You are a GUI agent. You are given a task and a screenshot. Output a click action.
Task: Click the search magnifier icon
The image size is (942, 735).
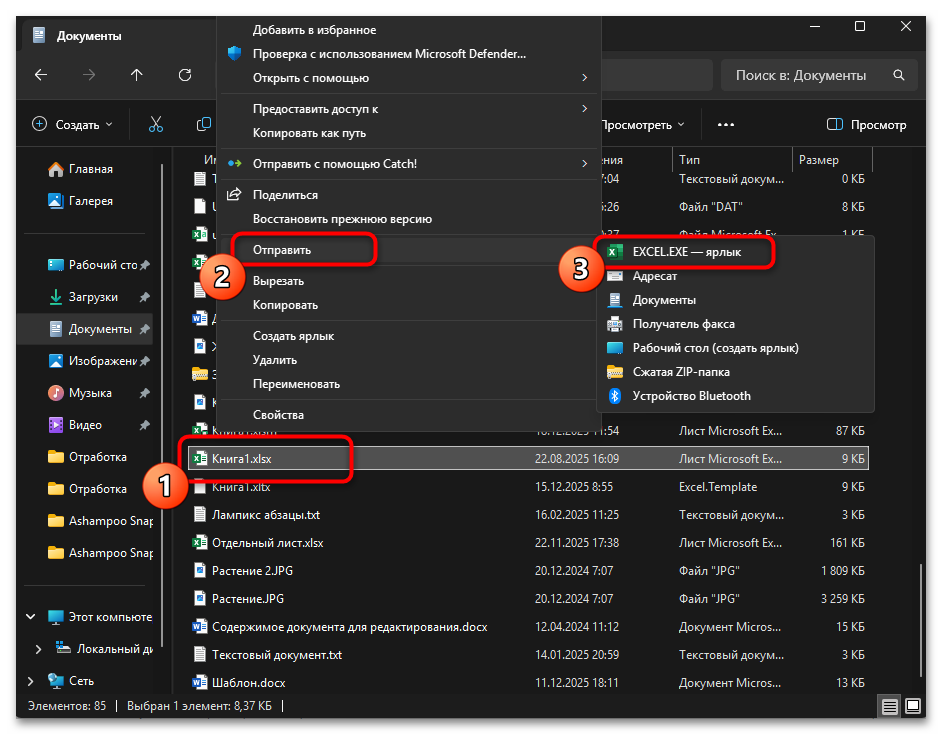[899, 75]
